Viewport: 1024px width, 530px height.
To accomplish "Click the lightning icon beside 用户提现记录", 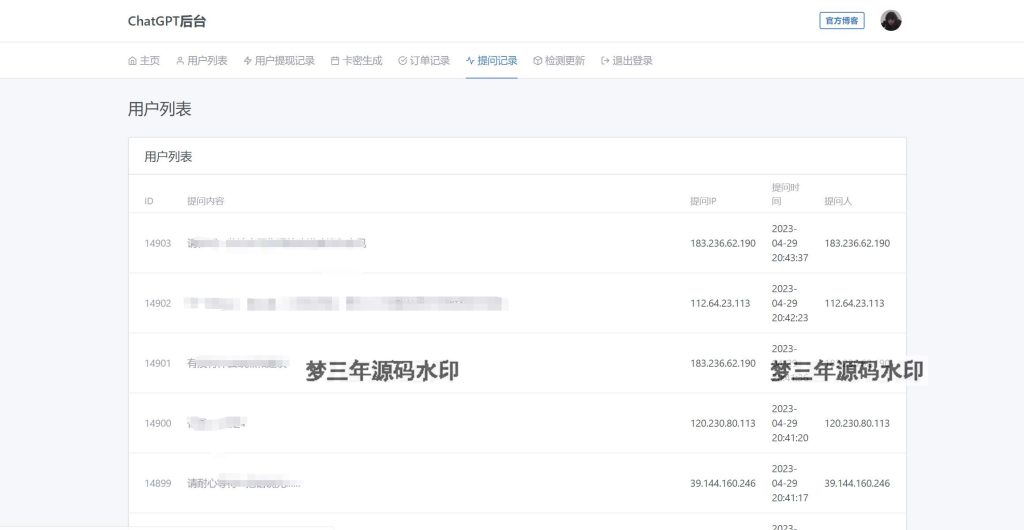I will point(248,61).
